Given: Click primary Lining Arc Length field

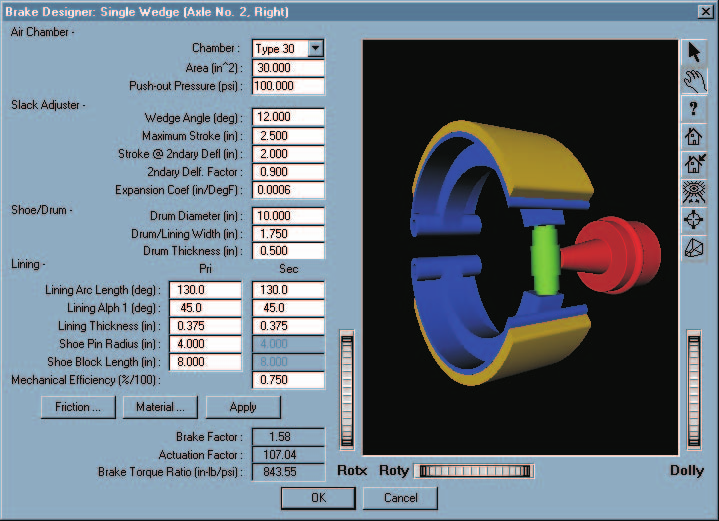Looking at the screenshot, I should (205, 290).
